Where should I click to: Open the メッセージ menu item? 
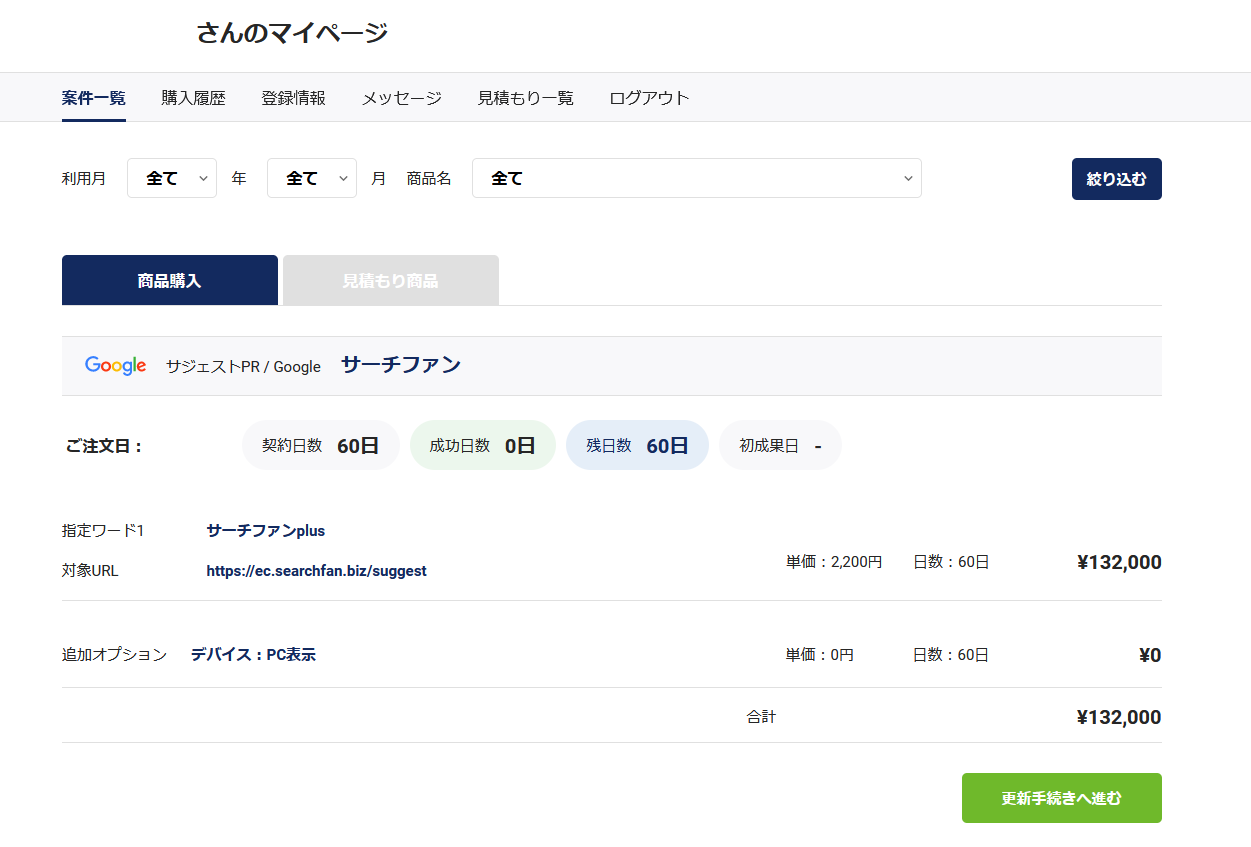point(402,98)
